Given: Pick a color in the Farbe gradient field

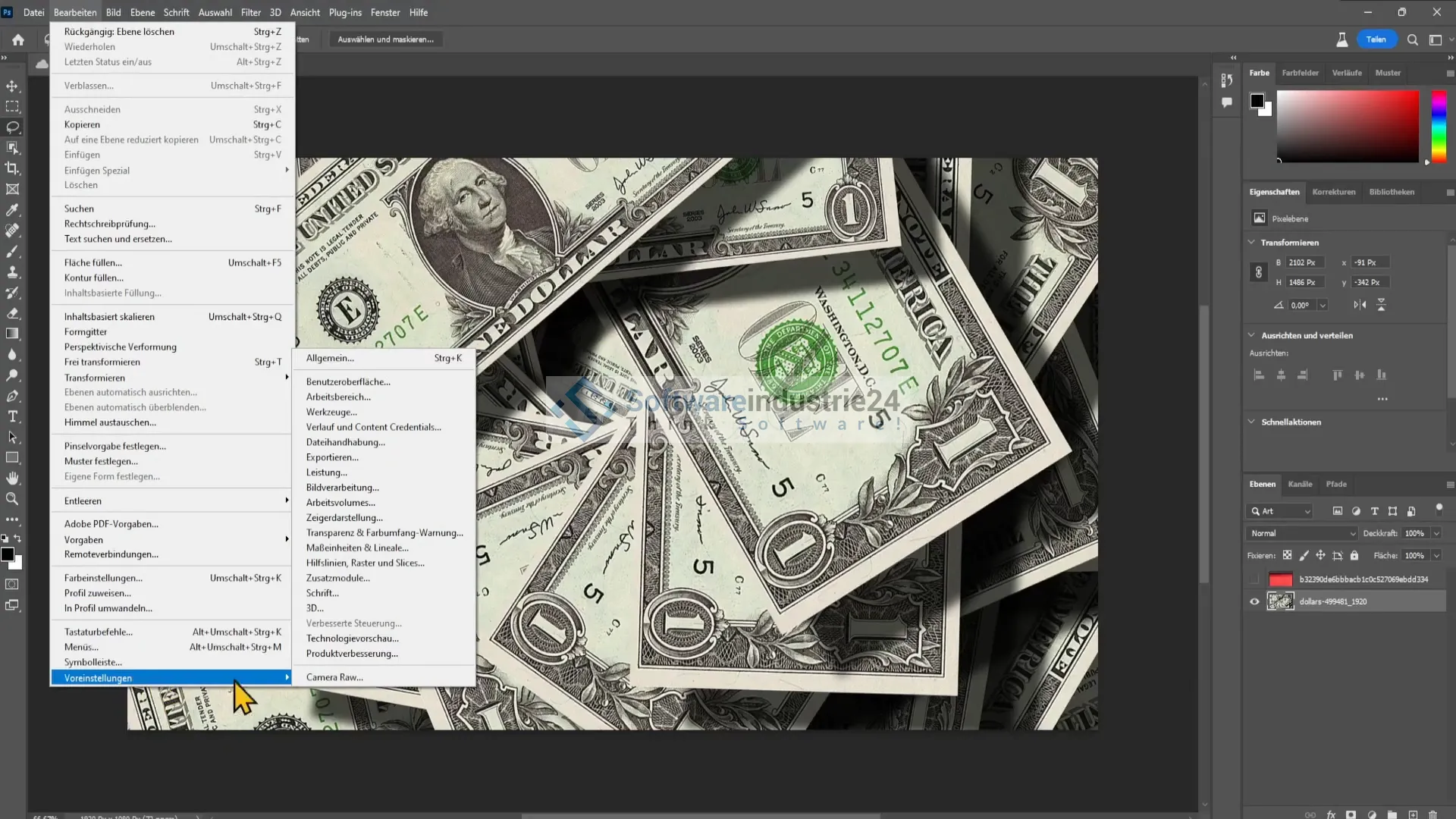Looking at the screenshot, I should pyautogui.click(x=1348, y=126).
